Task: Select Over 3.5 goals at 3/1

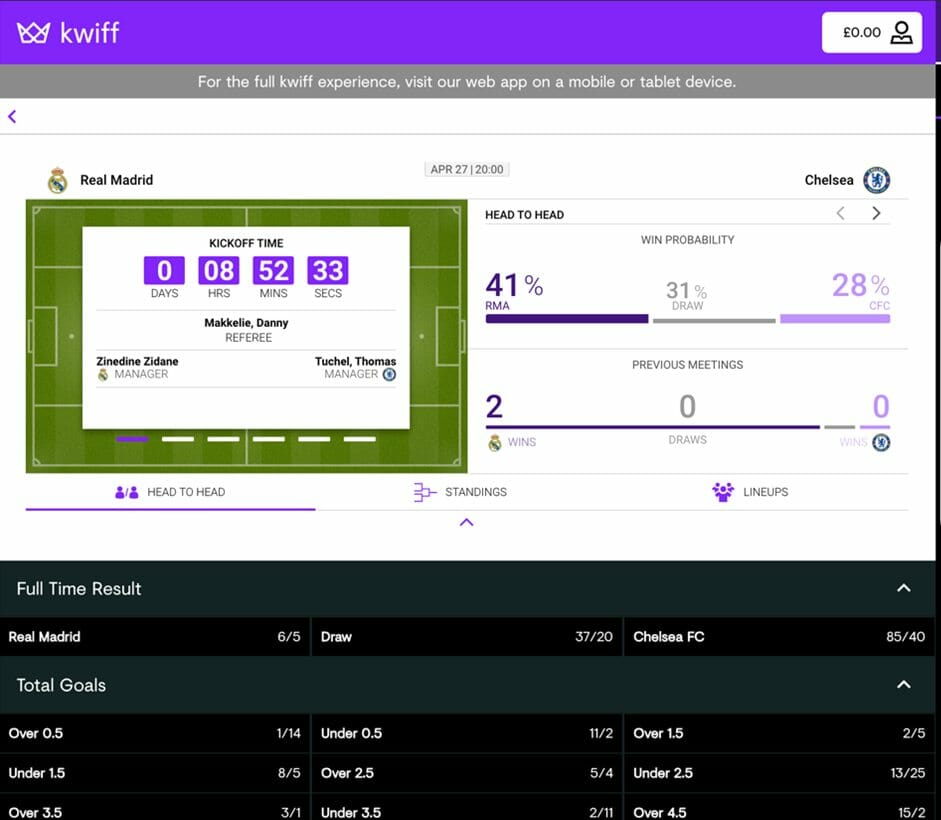Action: [155, 807]
